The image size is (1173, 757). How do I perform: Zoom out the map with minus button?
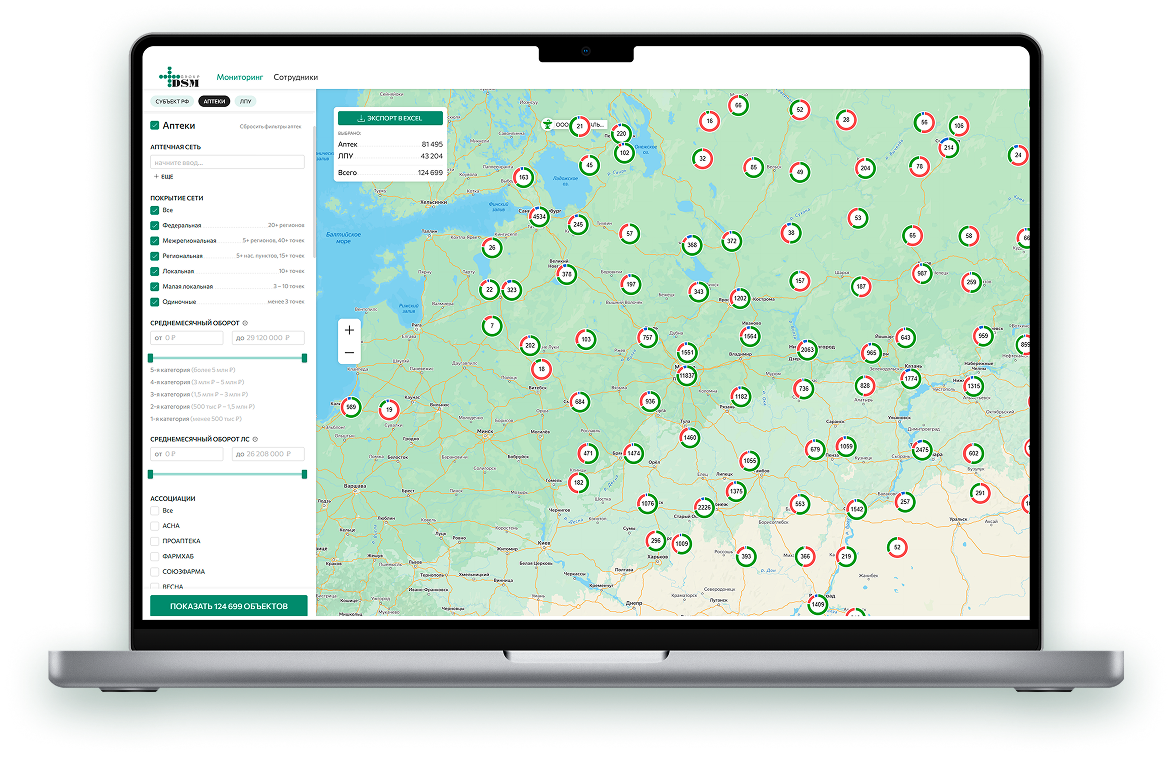(349, 353)
